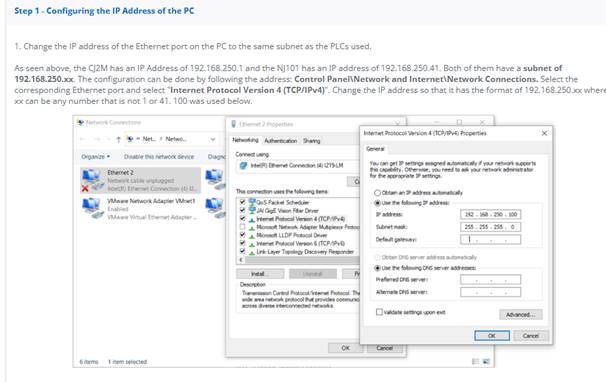Click the Subnet mask input field
The width and height of the screenshot is (606, 382).
point(490,227)
